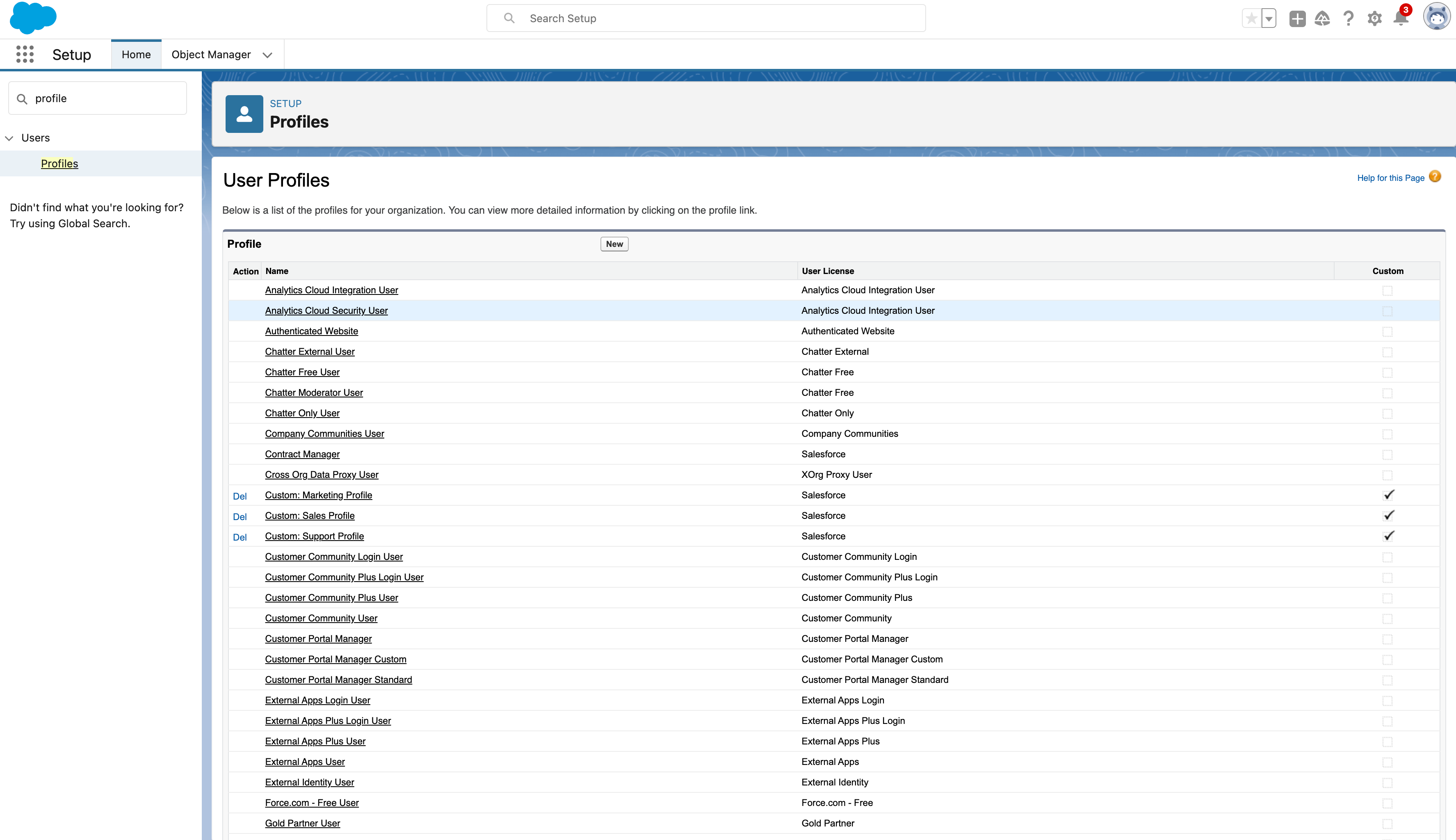Viewport: 1456px width, 840px height.
Task: Open Chatter Moderator User profile
Action: (x=314, y=392)
